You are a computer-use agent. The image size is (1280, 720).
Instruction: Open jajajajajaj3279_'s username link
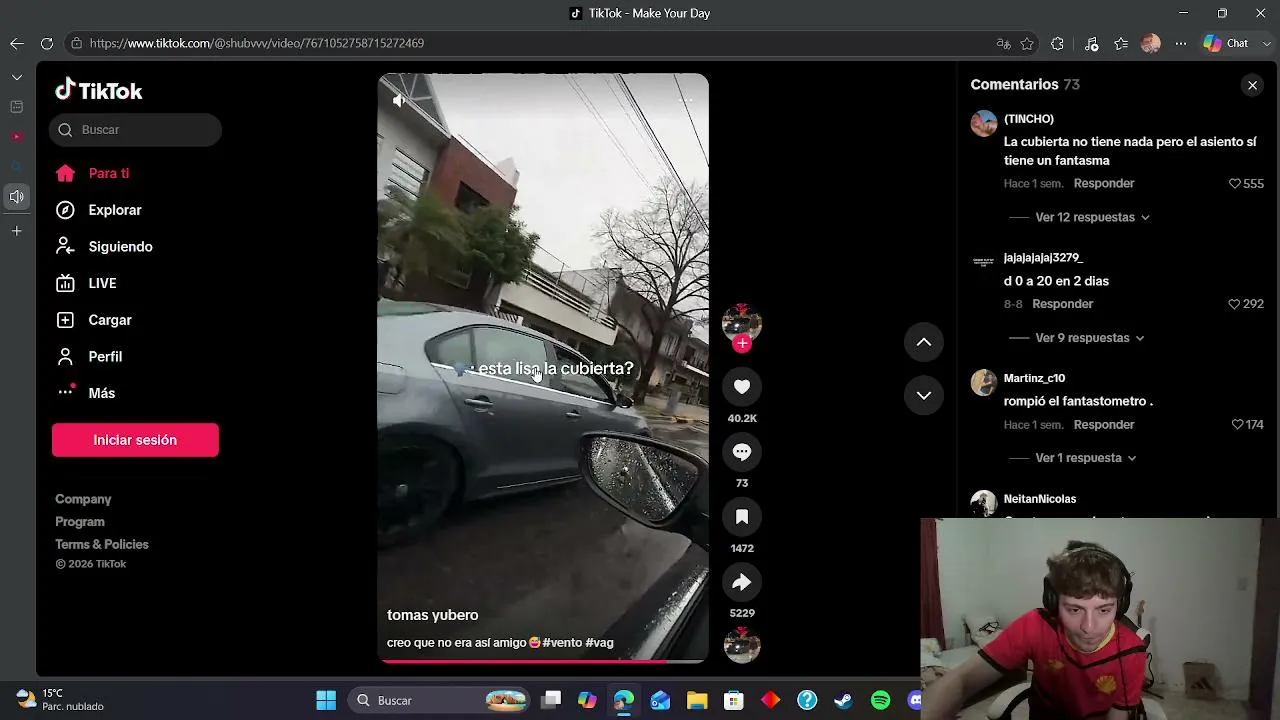click(x=1043, y=258)
